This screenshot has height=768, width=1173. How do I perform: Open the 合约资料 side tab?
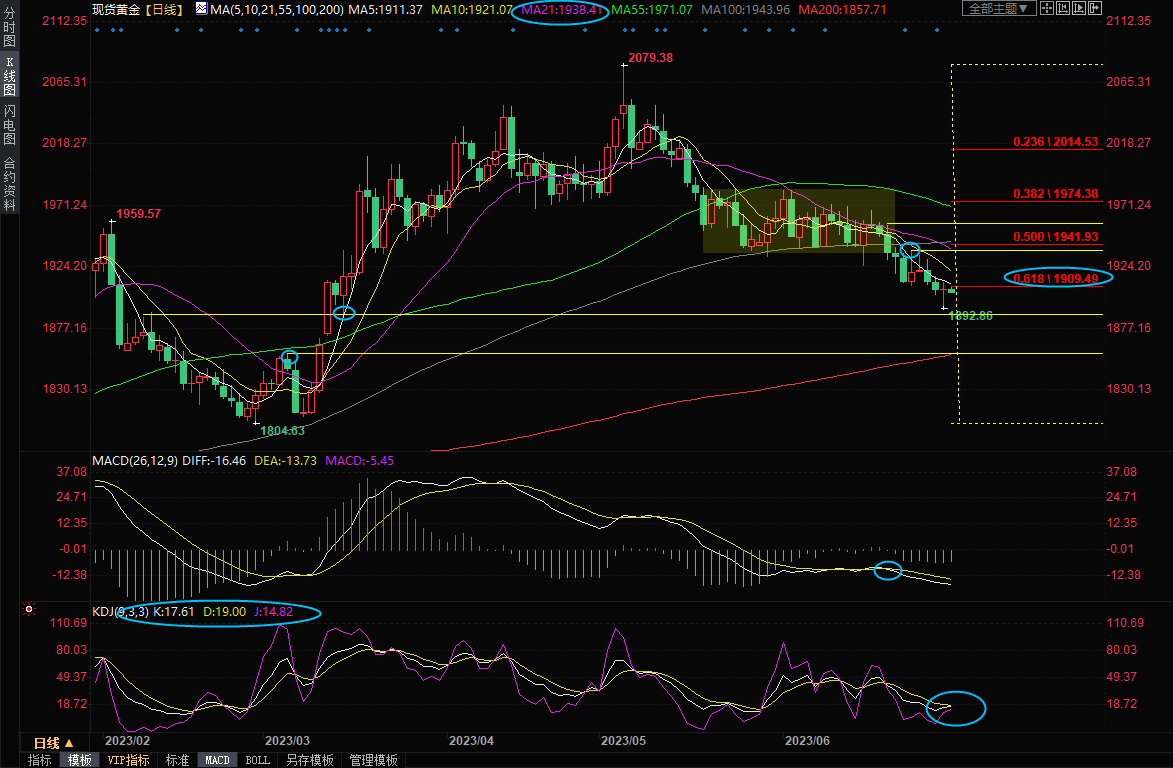pos(9,184)
